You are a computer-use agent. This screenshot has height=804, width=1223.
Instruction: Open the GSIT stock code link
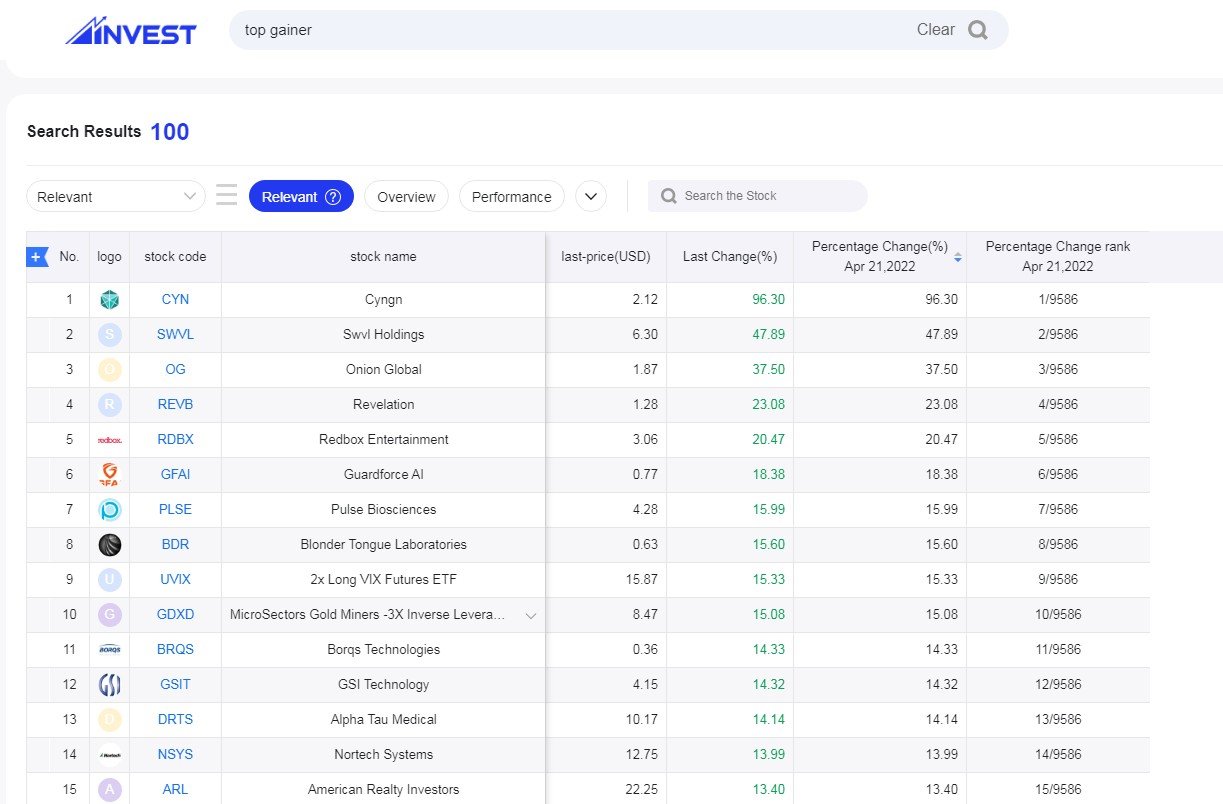(175, 684)
